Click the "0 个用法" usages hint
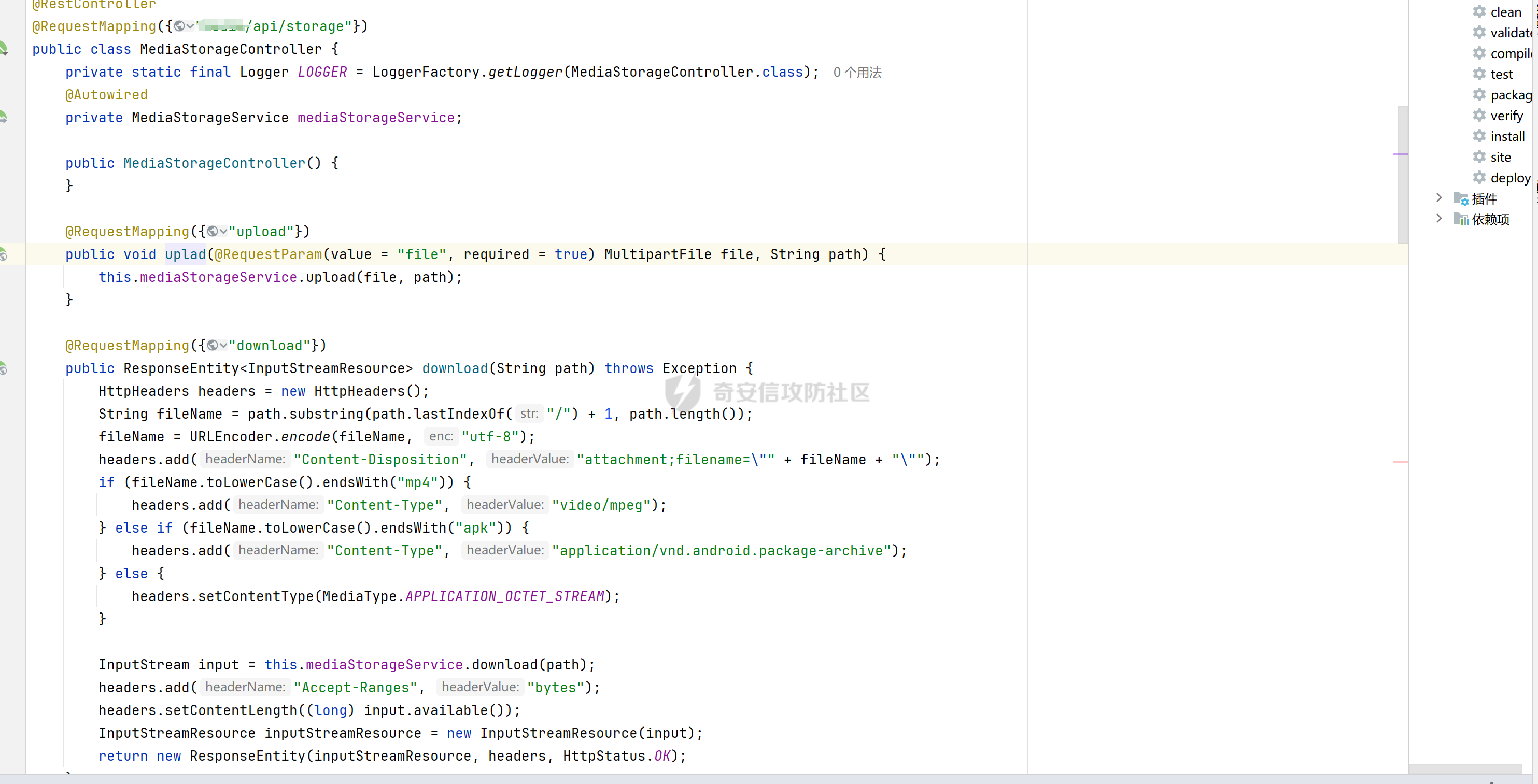Screen dimensions: 1538x784 click(x=857, y=72)
